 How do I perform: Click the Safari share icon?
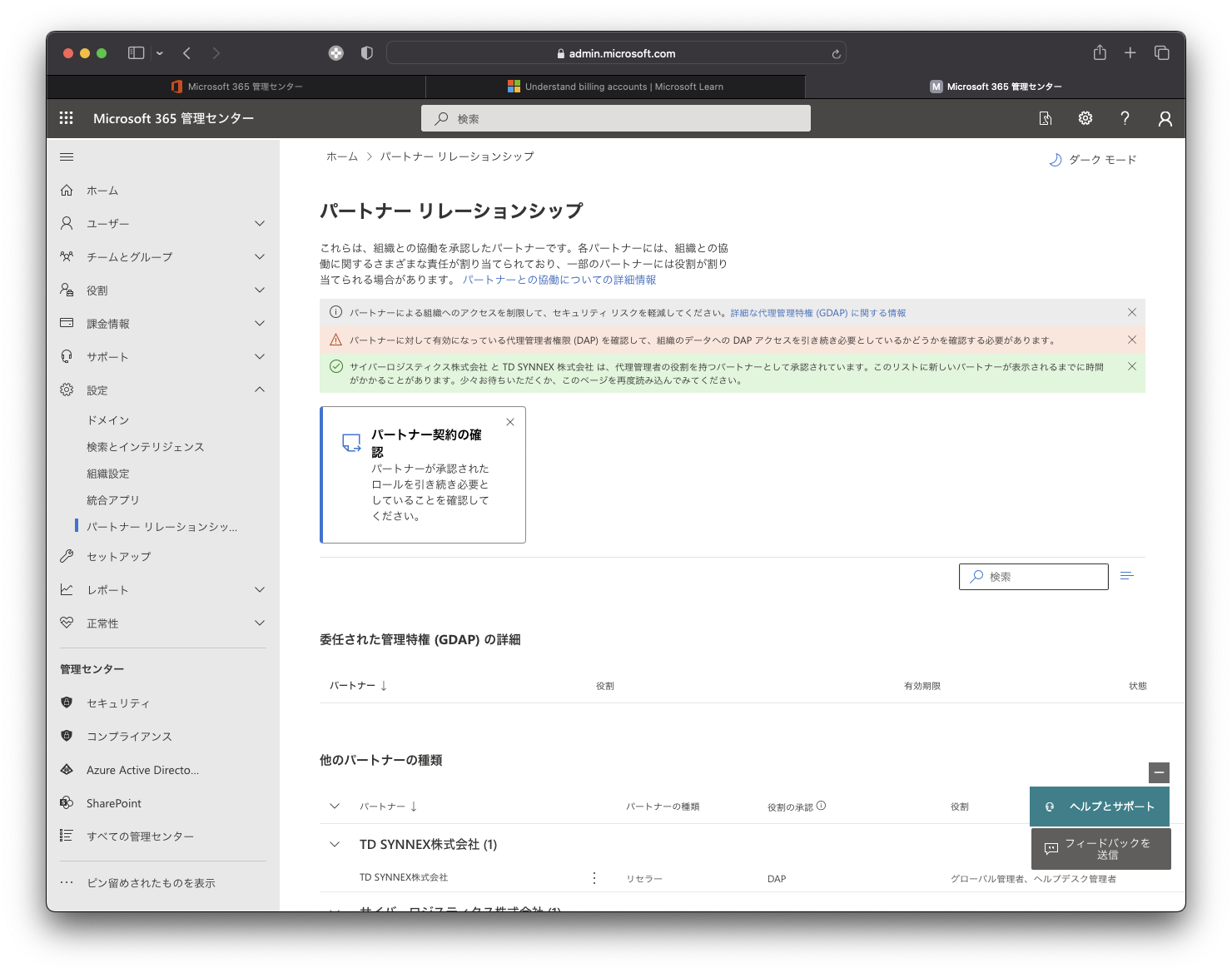(x=1100, y=52)
